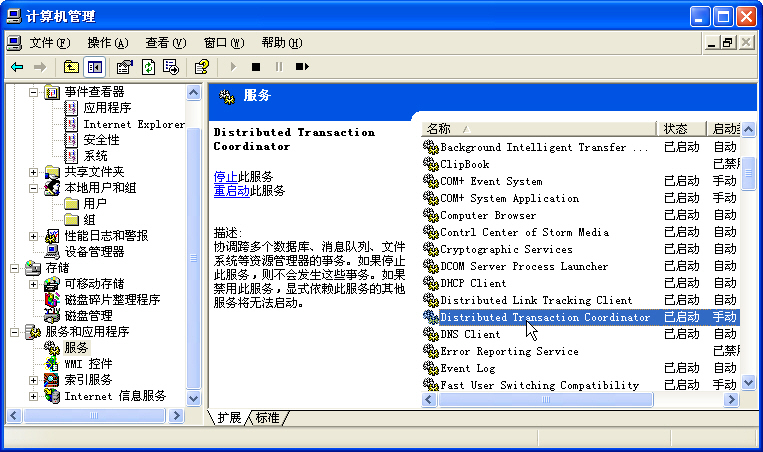Click gear icon of Cryptographic Services row

(x=431, y=249)
